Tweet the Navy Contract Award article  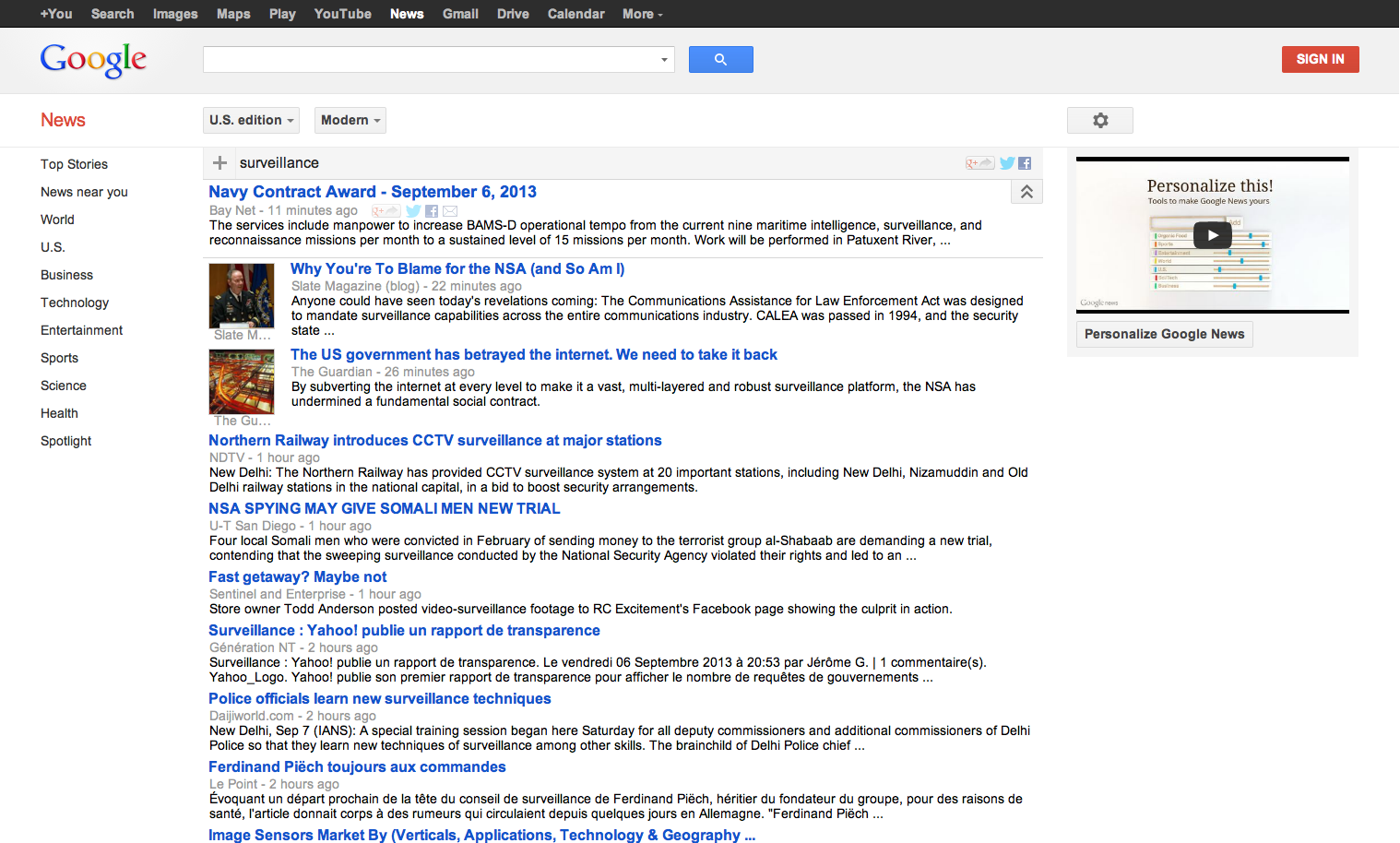point(413,211)
